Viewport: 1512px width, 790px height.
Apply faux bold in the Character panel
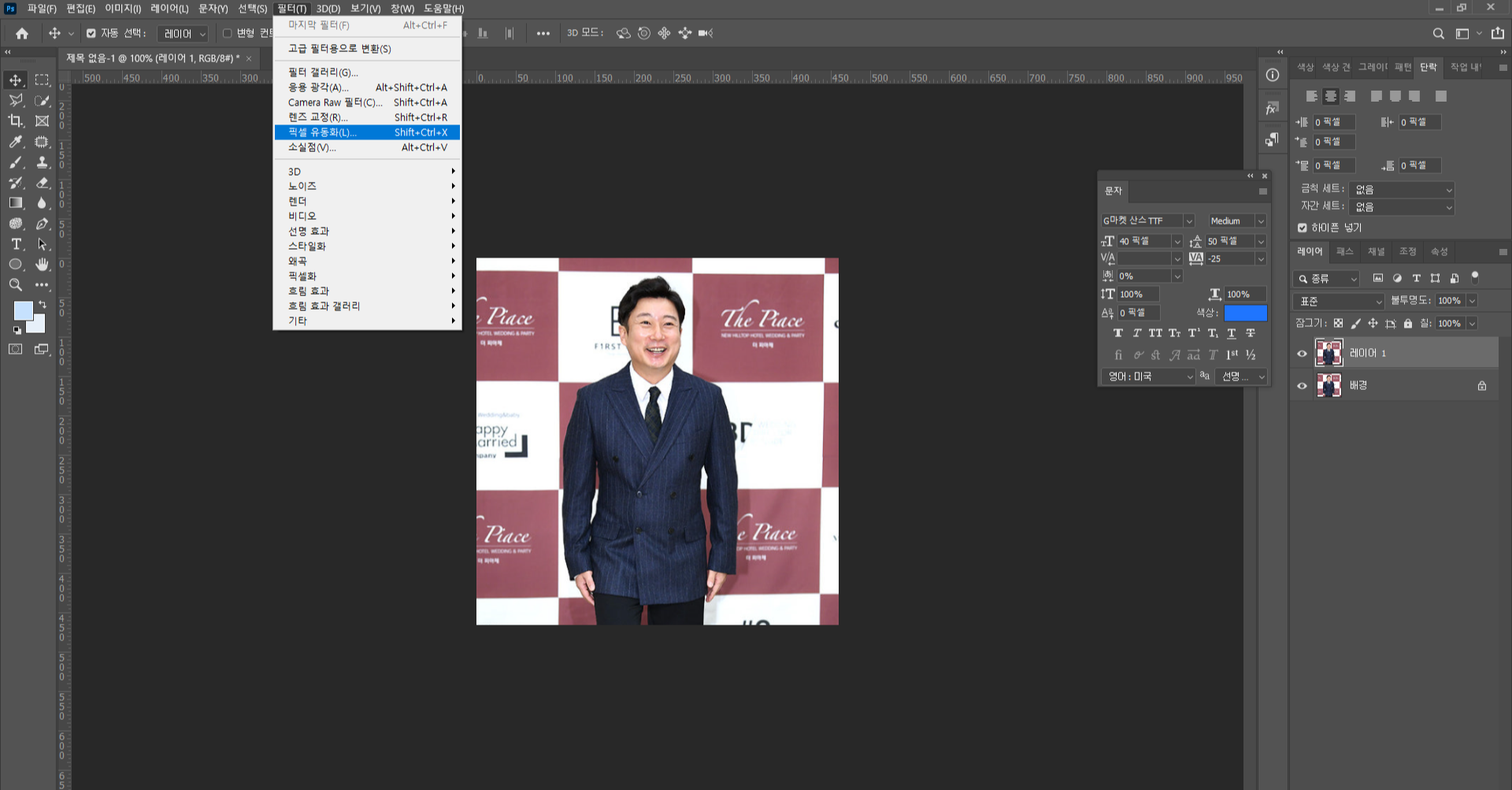tap(1117, 332)
